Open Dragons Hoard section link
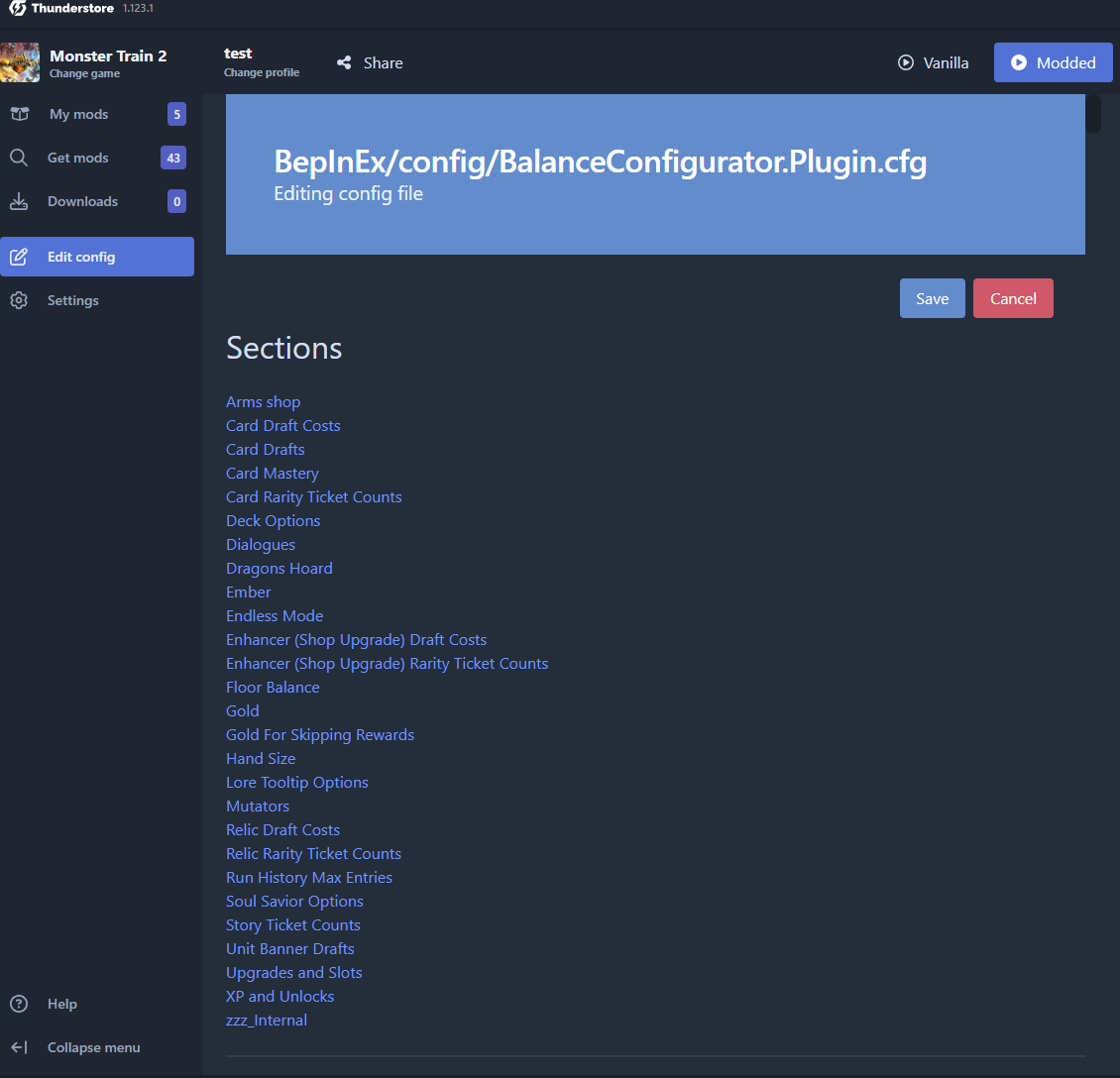Viewport: 1120px width, 1078px height. tap(279, 569)
